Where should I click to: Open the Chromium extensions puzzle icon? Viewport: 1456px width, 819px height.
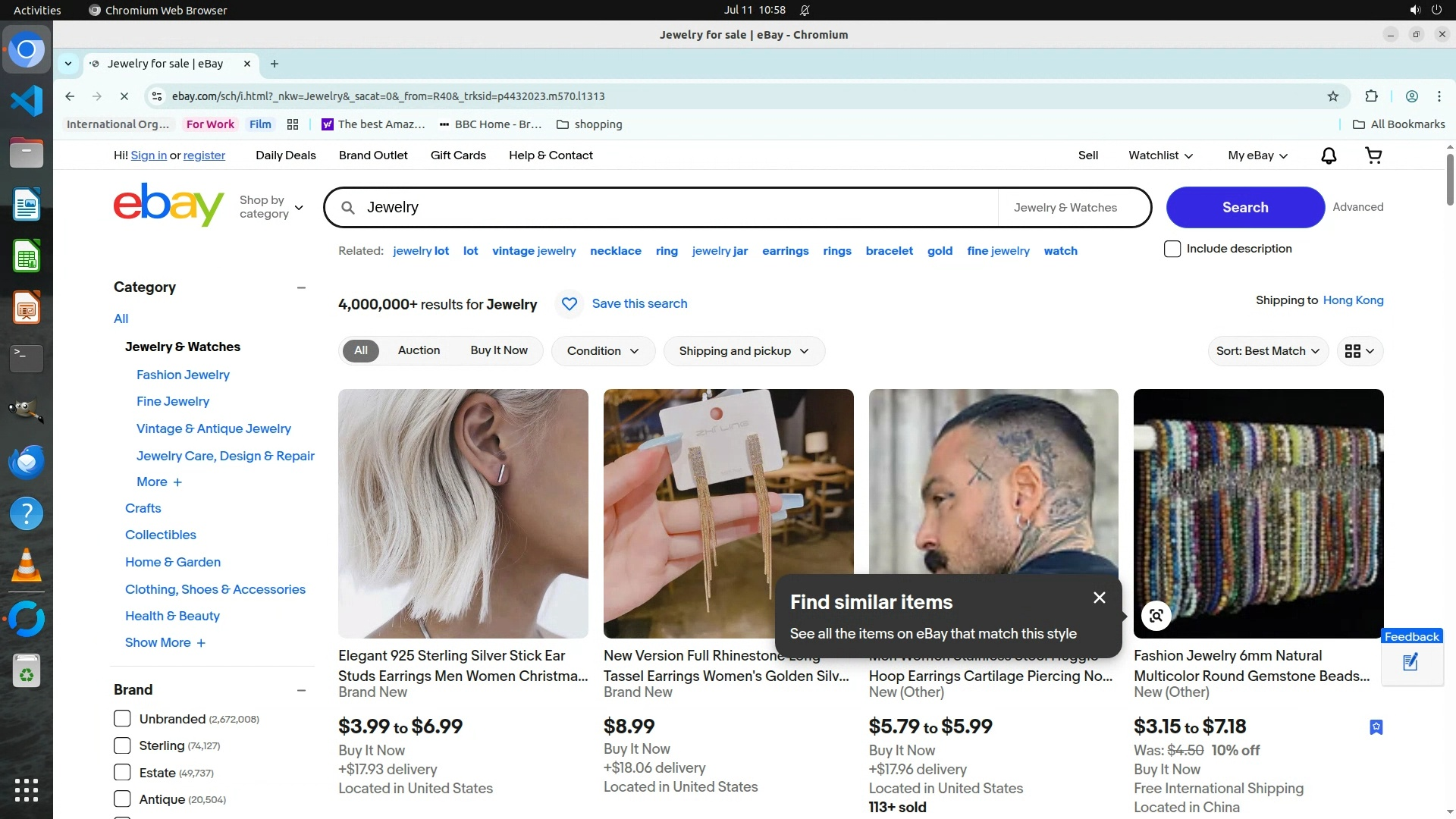1371,96
